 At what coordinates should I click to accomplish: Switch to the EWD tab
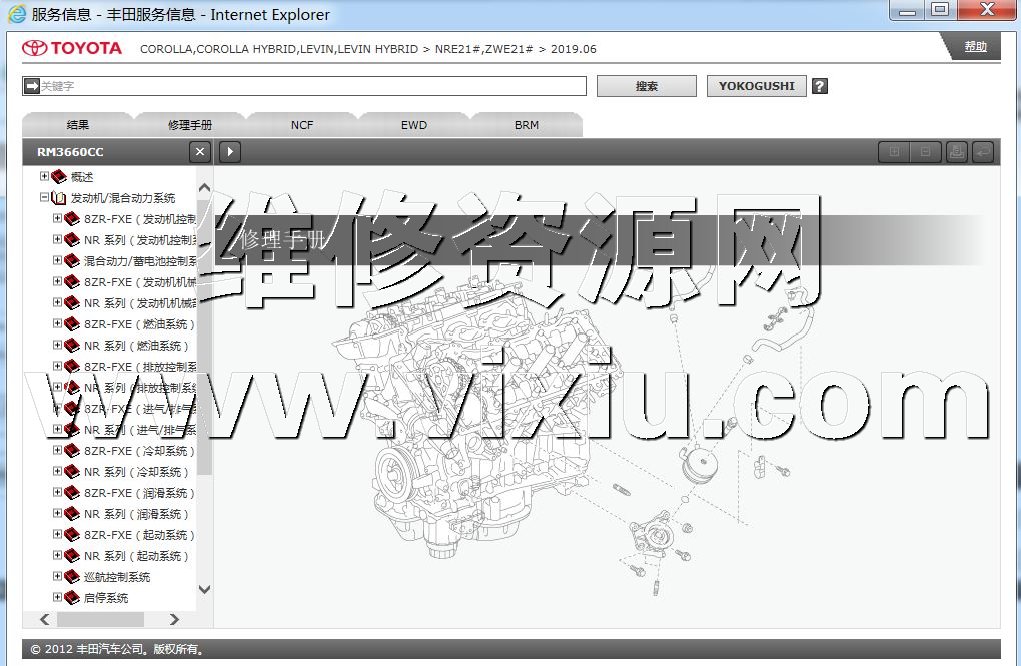click(x=414, y=125)
